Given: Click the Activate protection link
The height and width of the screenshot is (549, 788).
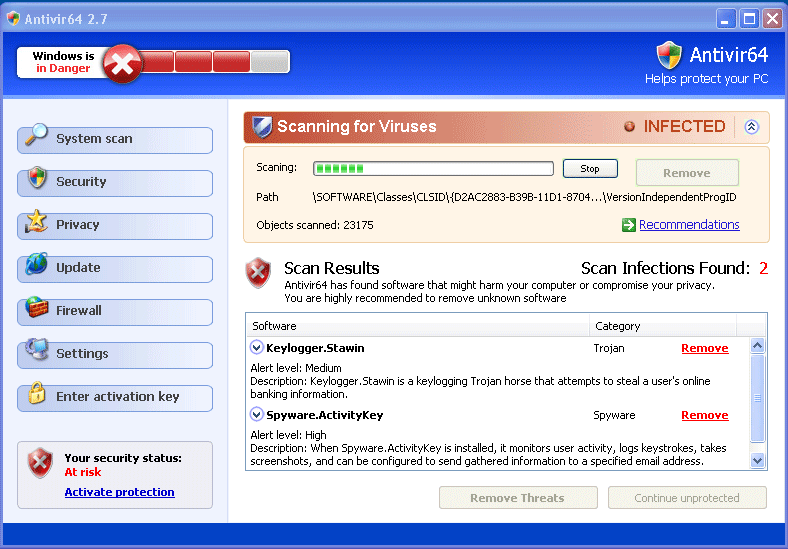Looking at the screenshot, I should tap(119, 492).
